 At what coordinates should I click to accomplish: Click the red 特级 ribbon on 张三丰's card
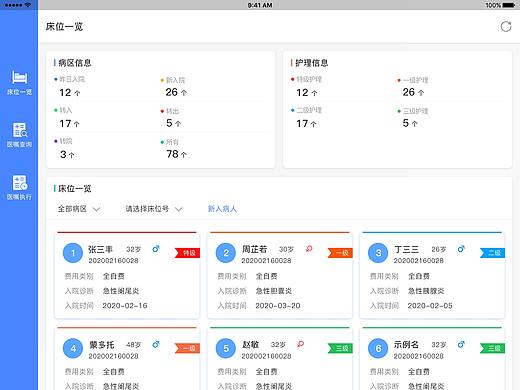pyautogui.click(x=187, y=253)
